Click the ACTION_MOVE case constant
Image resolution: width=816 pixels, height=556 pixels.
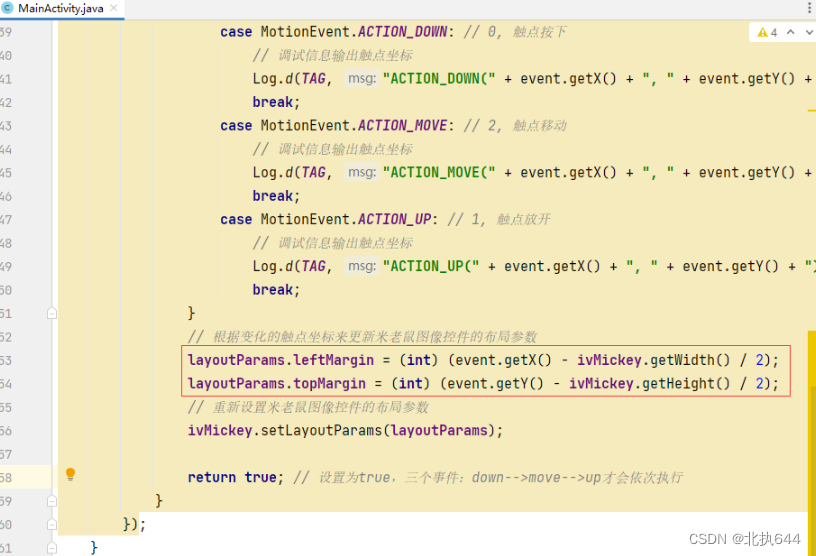coord(402,125)
